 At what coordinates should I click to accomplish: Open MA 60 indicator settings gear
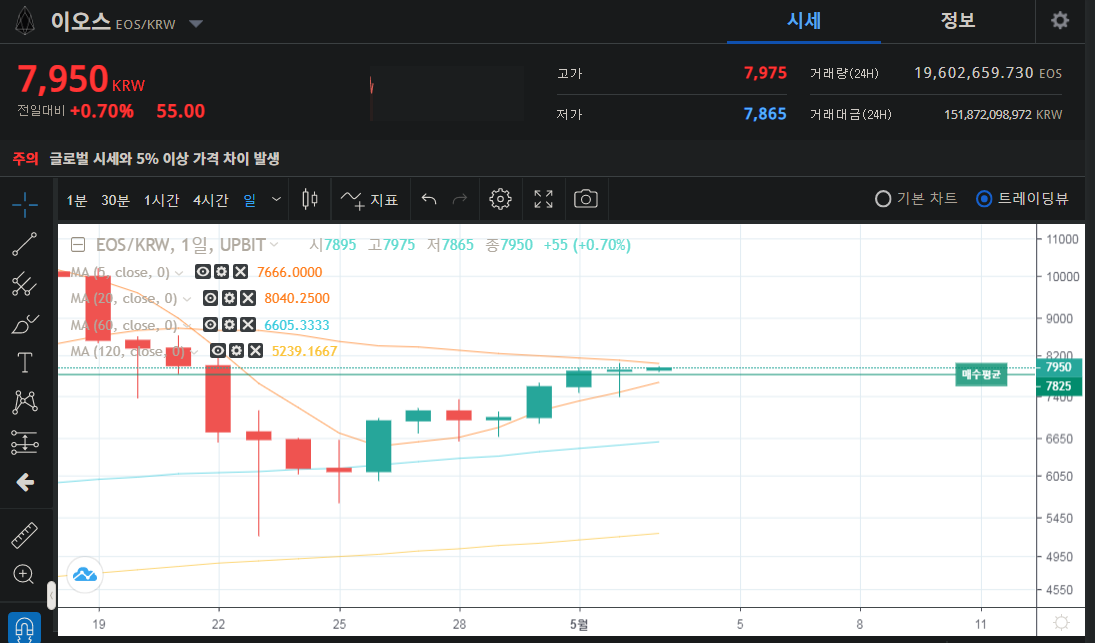click(229, 325)
